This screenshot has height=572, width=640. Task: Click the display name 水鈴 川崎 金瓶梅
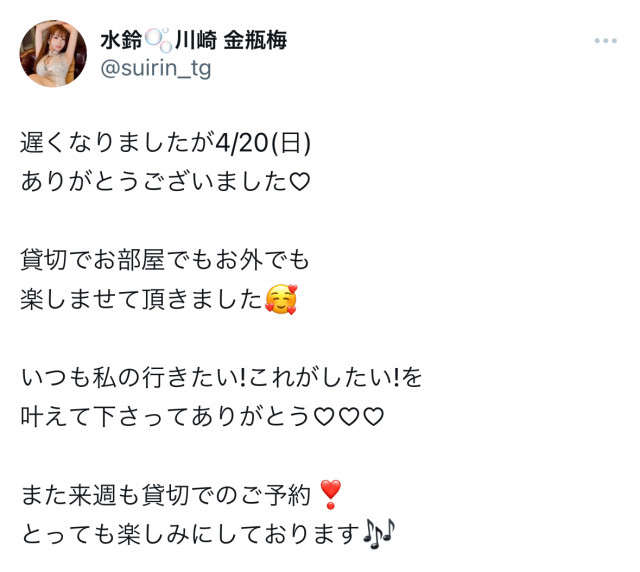click(193, 40)
